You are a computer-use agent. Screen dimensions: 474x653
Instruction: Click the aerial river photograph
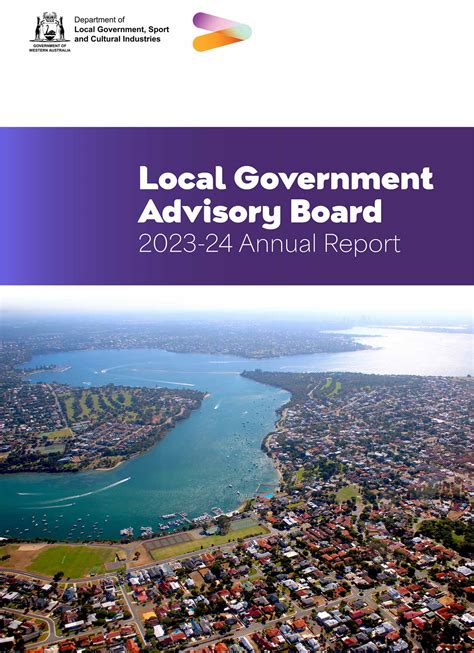[237, 469]
